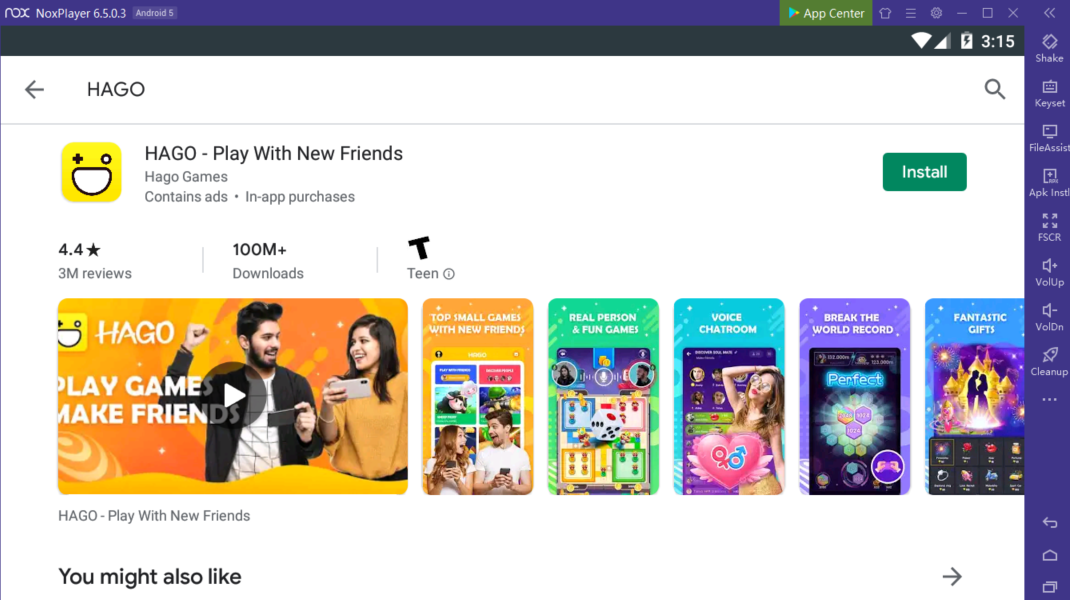
Task: Play the HAGO promo video
Action: [233, 396]
